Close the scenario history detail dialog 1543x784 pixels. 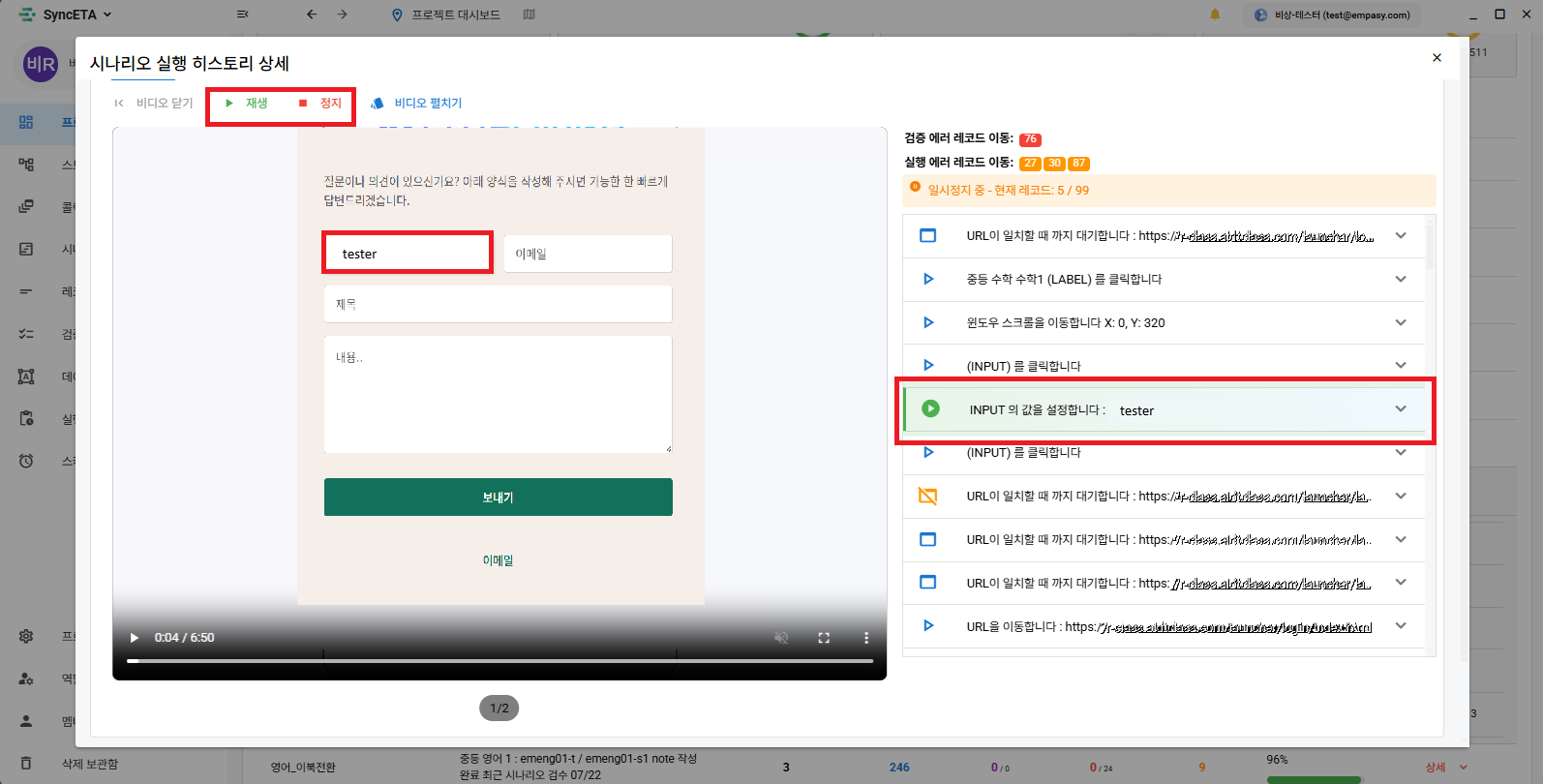click(x=1437, y=58)
